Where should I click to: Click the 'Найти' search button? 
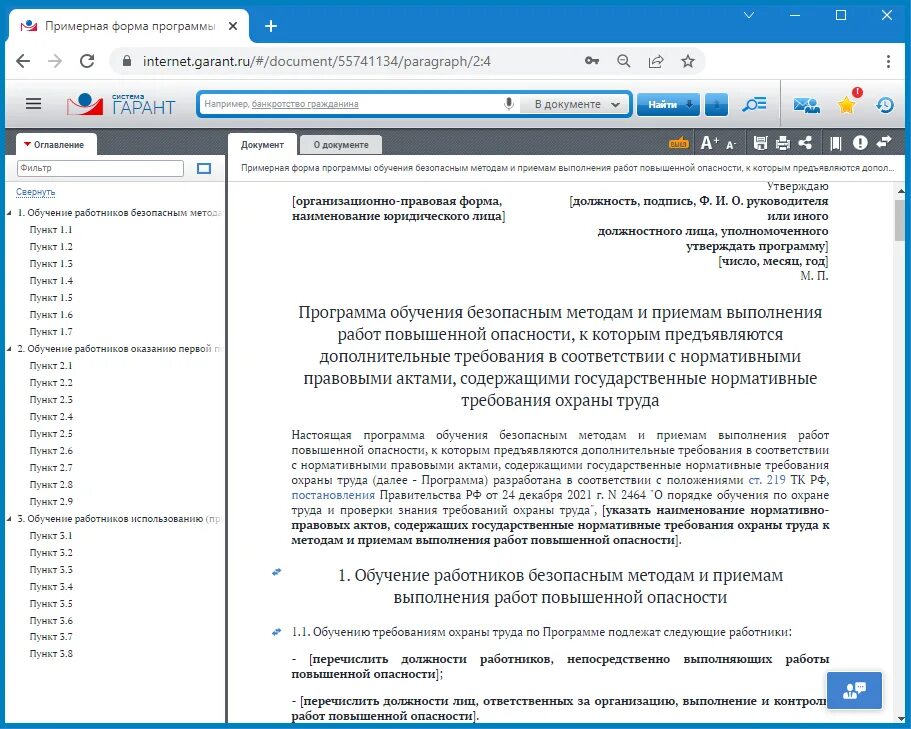tap(669, 105)
